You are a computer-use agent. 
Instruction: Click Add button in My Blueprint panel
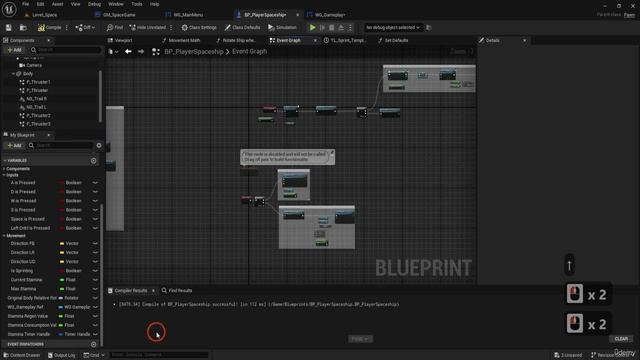(x=14, y=145)
